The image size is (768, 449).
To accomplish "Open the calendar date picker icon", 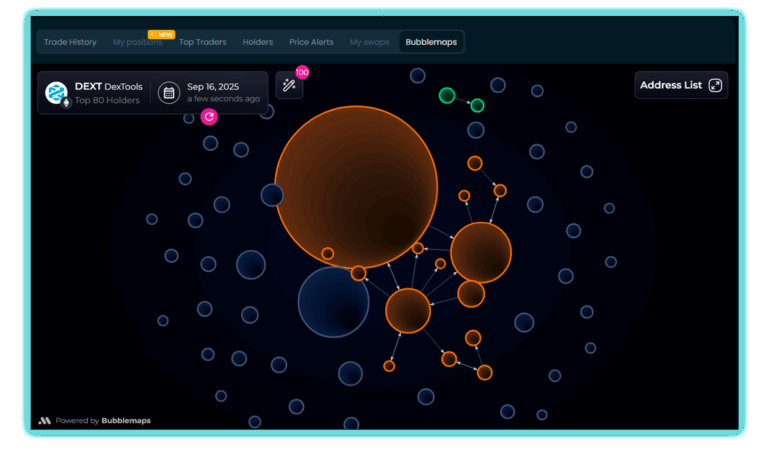I will coord(169,93).
